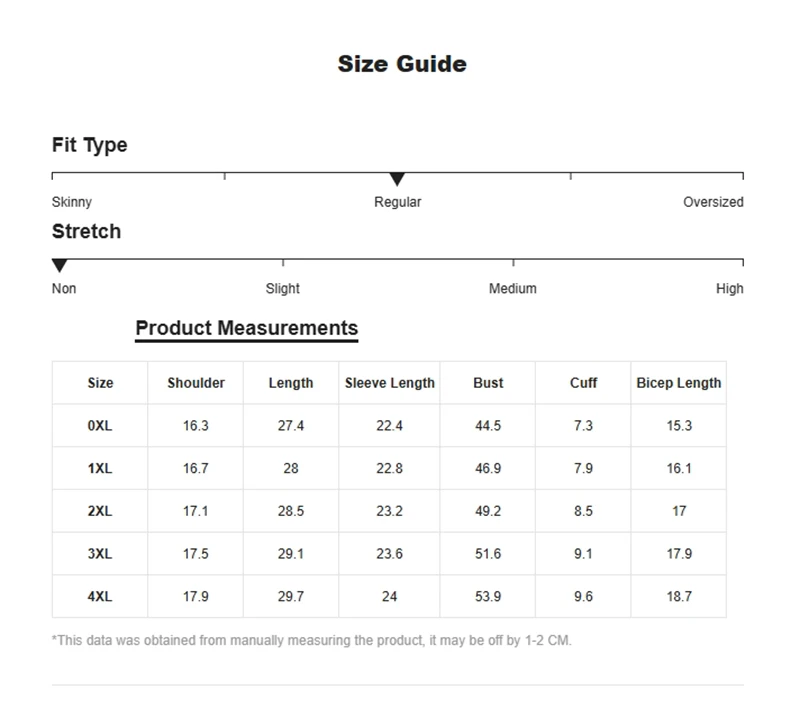Click the Bust column header

coord(488,383)
